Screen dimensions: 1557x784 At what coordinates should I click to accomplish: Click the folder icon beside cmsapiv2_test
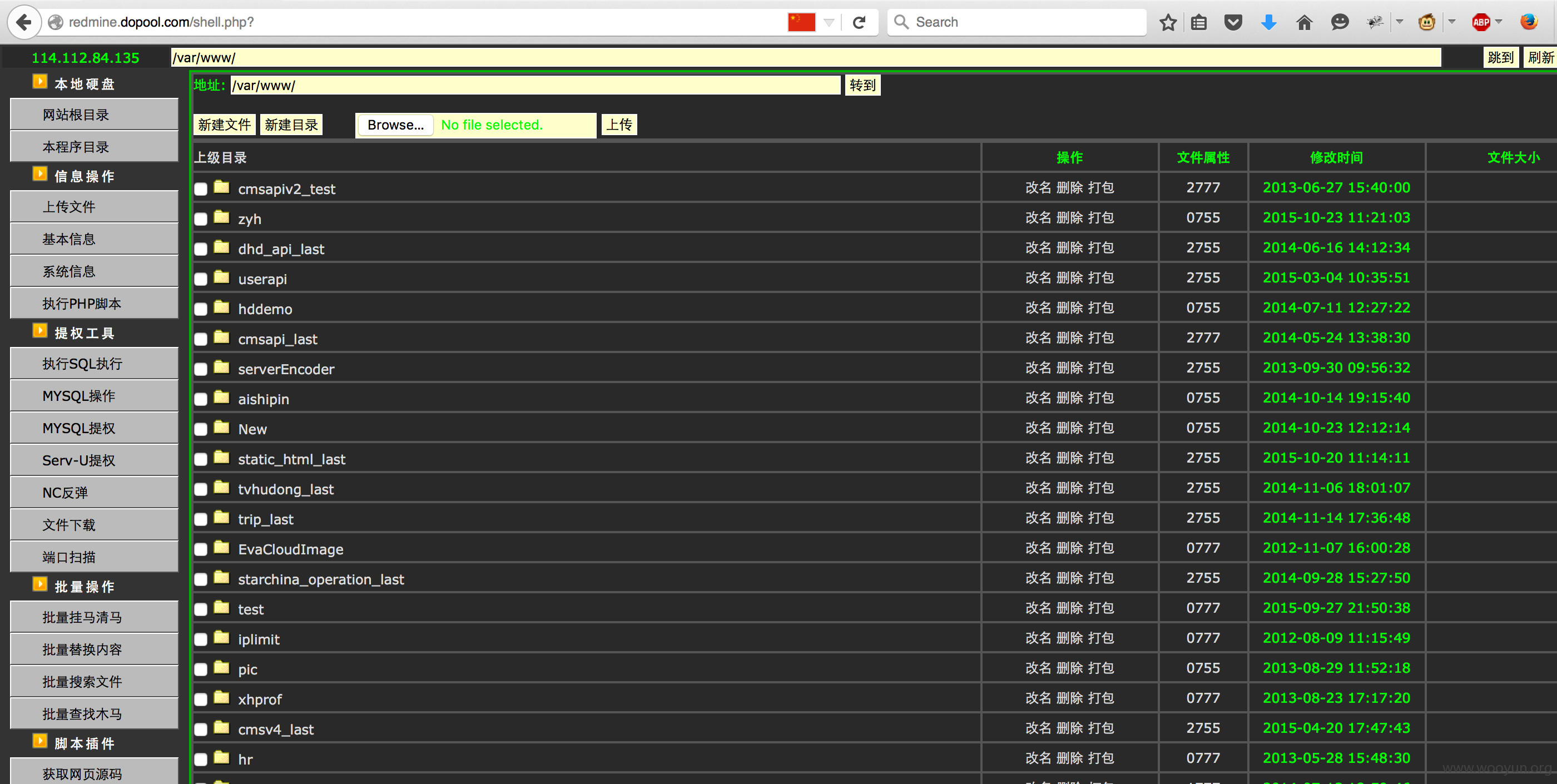pyautogui.click(x=222, y=187)
